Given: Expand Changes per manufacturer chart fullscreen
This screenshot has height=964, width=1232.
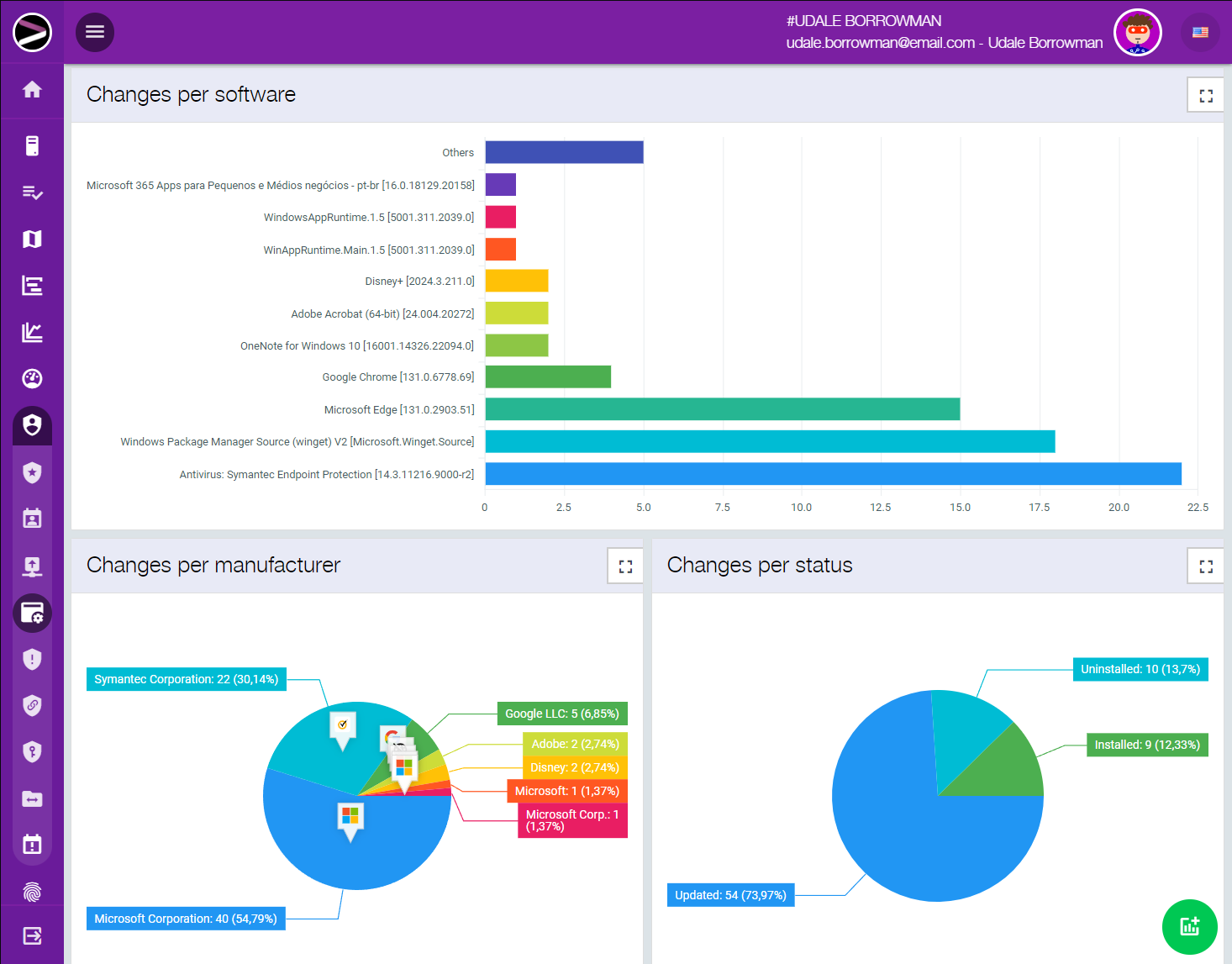Looking at the screenshot, I should point(625,566).
